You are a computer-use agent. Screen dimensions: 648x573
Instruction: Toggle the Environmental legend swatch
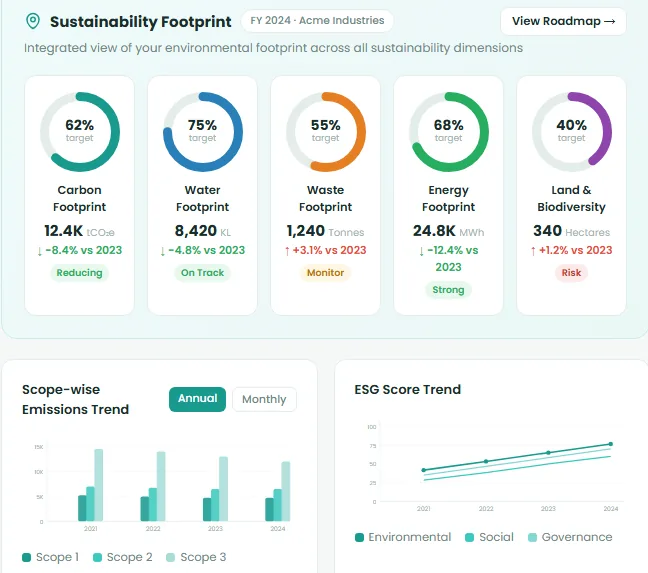(x=360, y=537)
